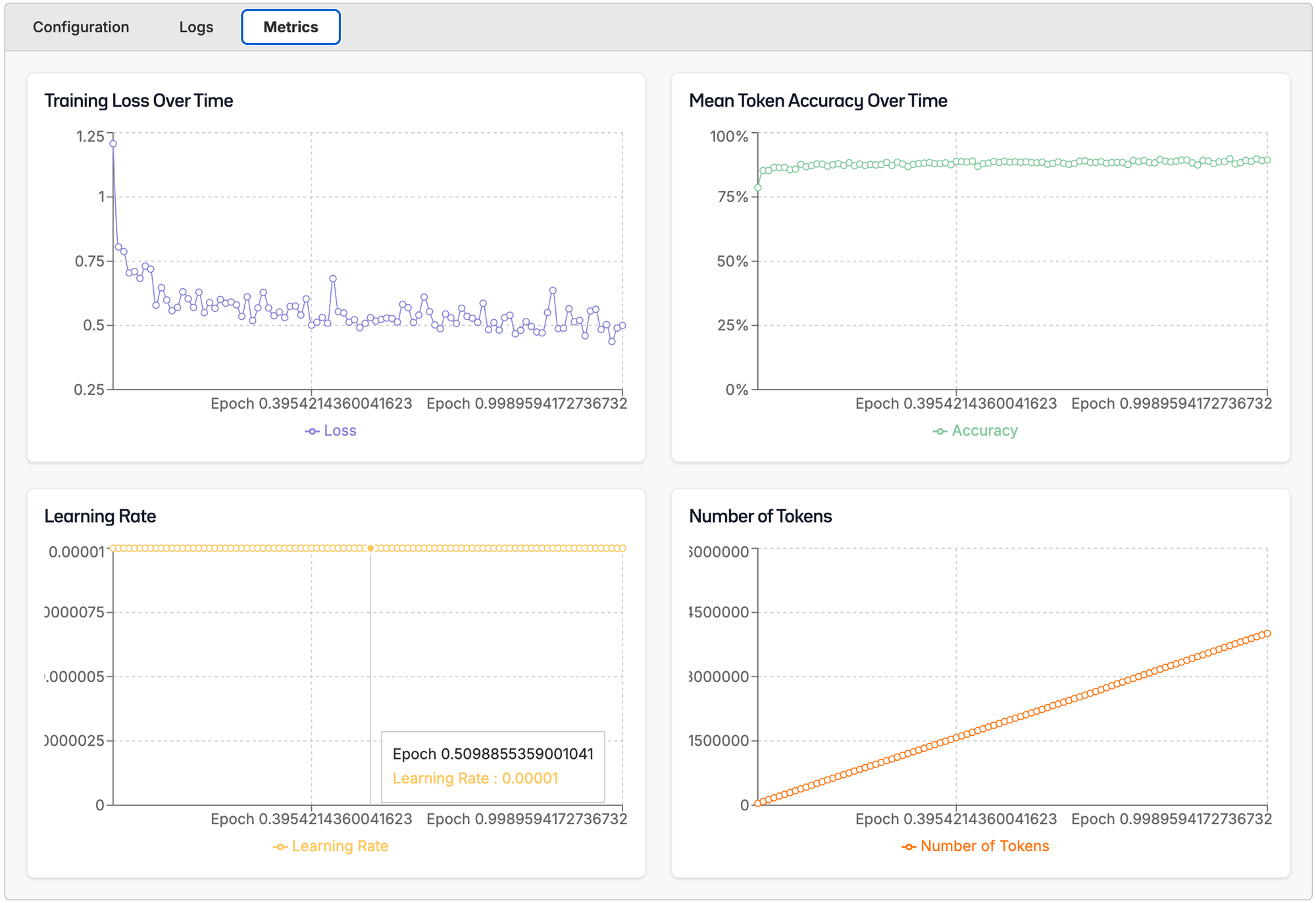
Task: Select the Metrics tab
Action: point(291,27)
